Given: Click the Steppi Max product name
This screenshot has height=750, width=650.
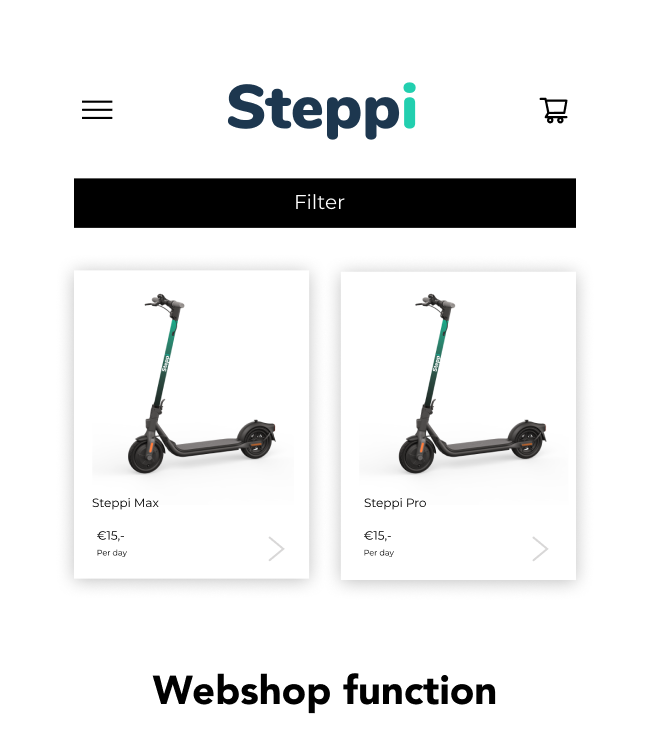Looking at the screenshot, I should 125,503.
